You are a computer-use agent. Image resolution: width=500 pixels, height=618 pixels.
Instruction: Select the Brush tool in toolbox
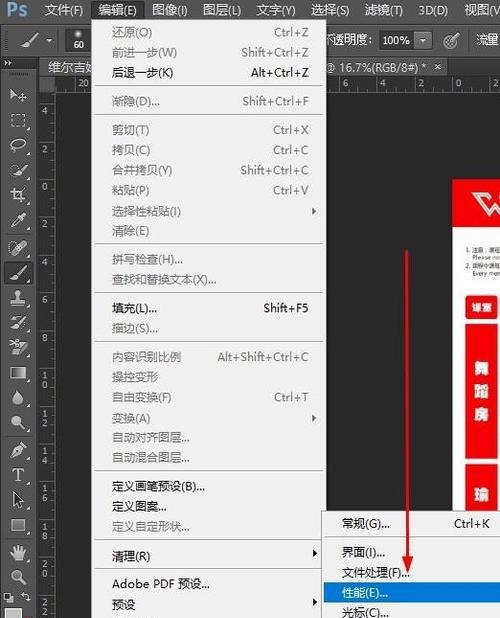(18, 273)
